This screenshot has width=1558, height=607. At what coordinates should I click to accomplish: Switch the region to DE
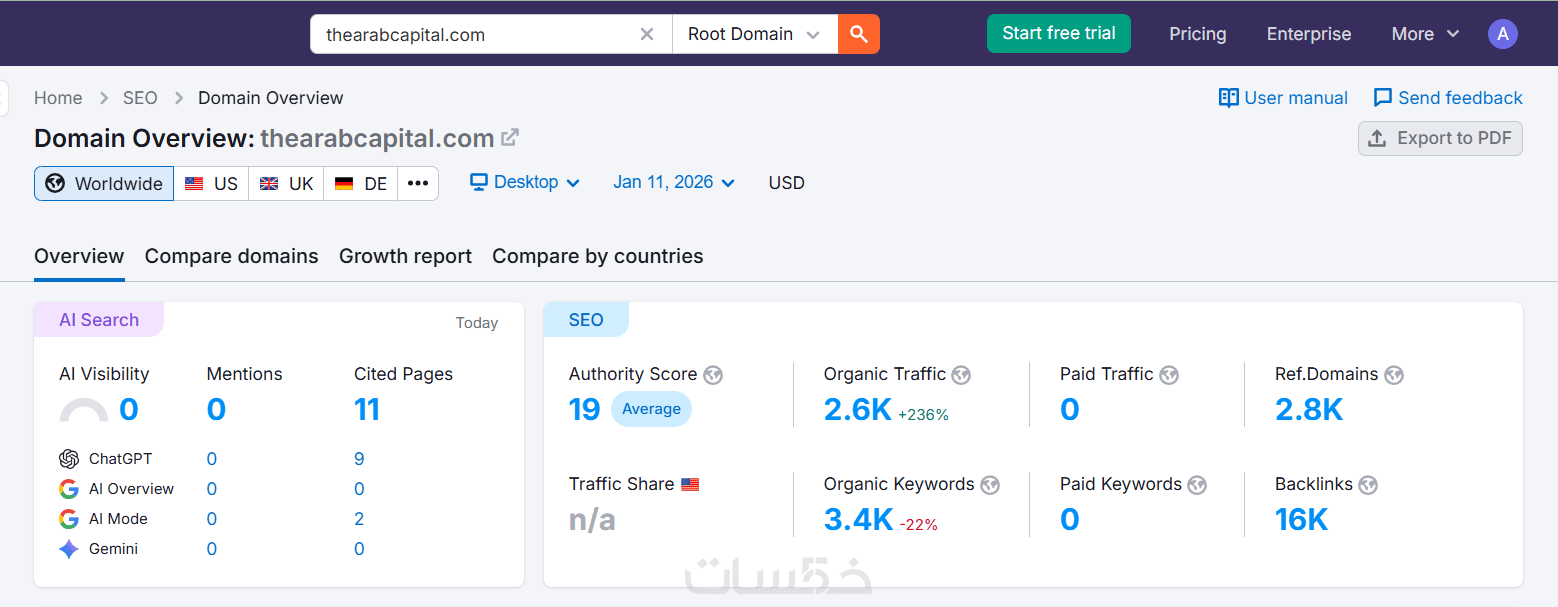[361, 183]
